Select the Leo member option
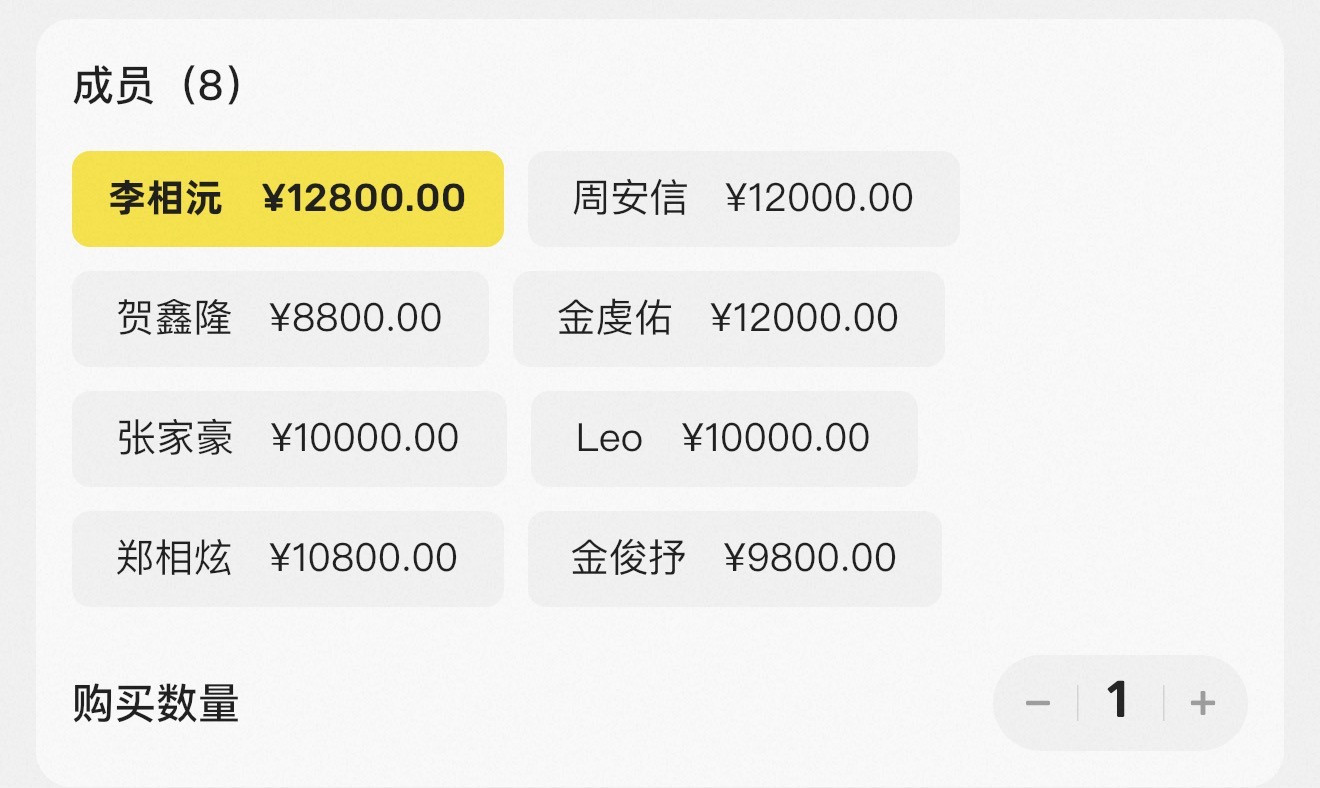Image resolution: width=1320 pixels, height=788 pixels. 723,438
